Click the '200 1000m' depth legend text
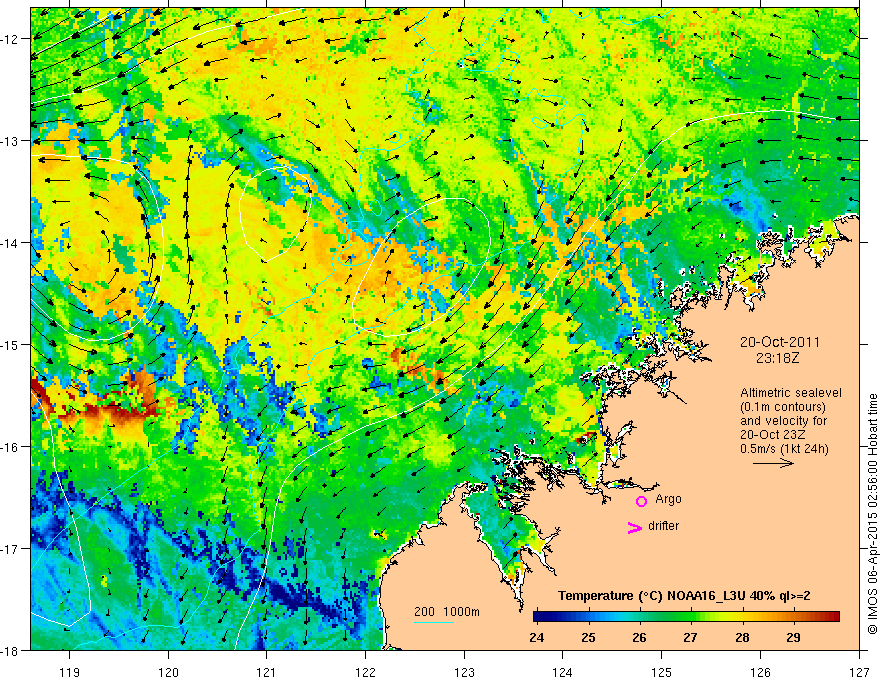The height and width of the screenshot is (680, 880). click(x=447, y=612)
